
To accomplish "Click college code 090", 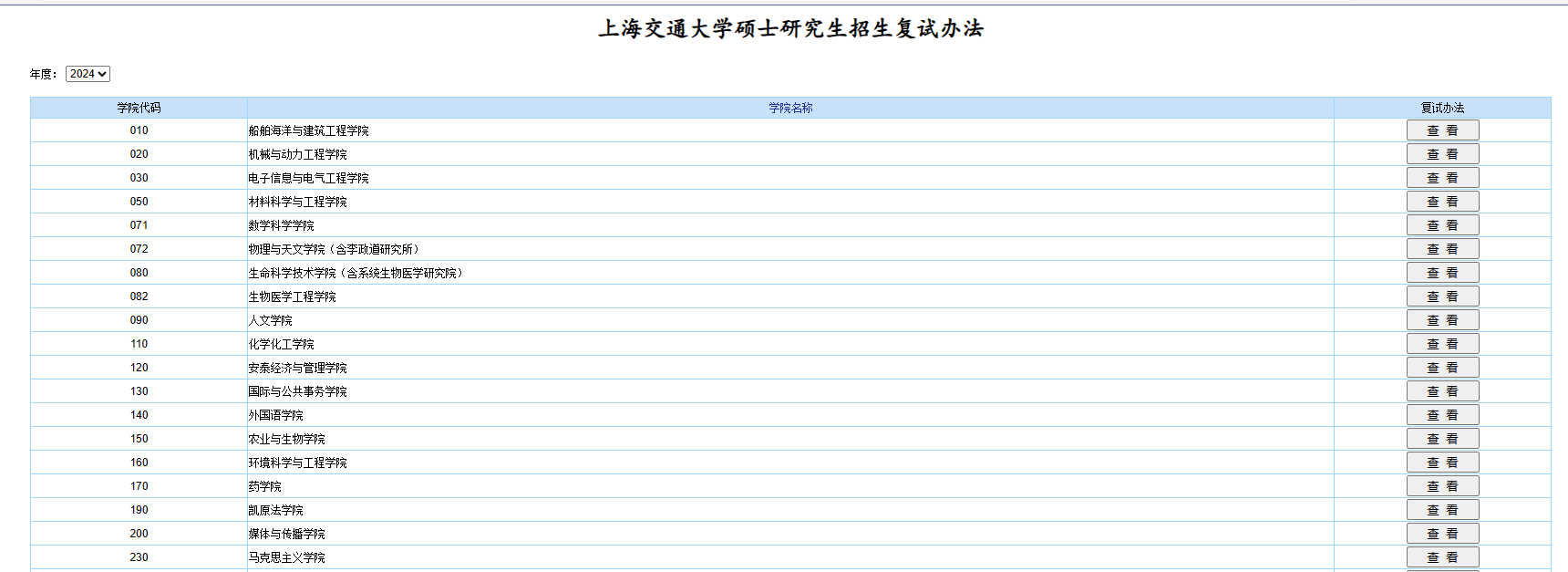I will point(139,320).
